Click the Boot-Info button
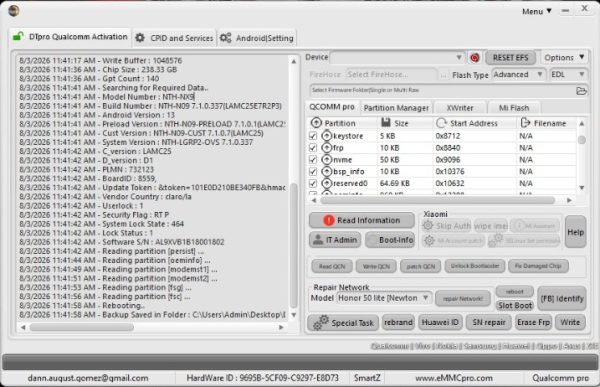The width and height of the screenshot is (600, 387). tap(390, 240)
